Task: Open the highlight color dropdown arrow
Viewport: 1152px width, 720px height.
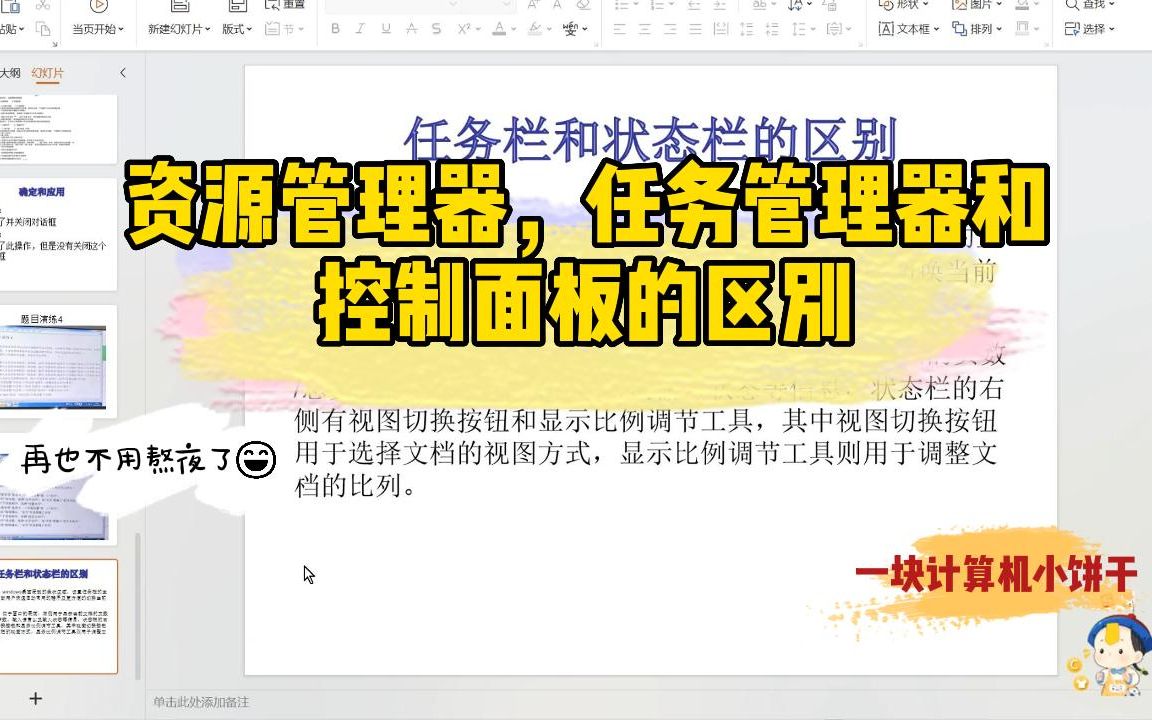Action: click(x=548, y=30)
